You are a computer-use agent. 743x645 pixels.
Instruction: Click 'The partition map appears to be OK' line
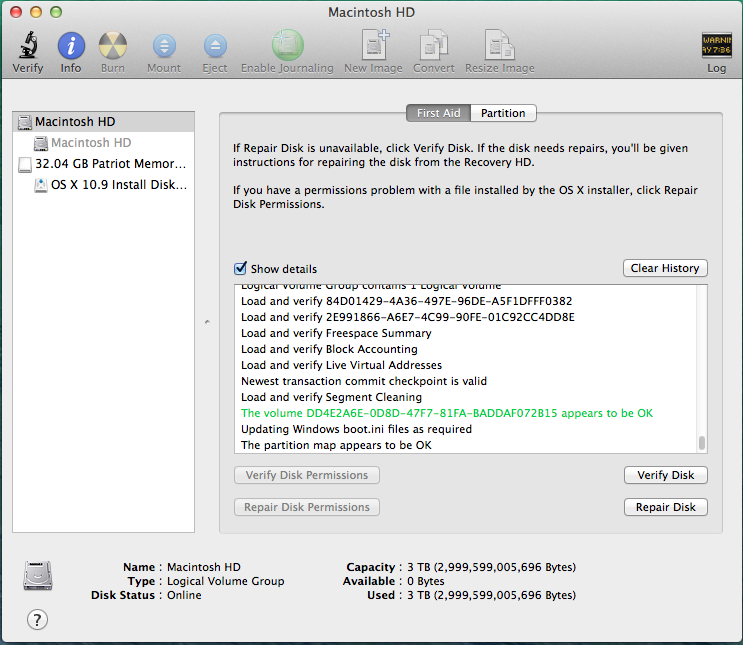(x=336, y=445)
